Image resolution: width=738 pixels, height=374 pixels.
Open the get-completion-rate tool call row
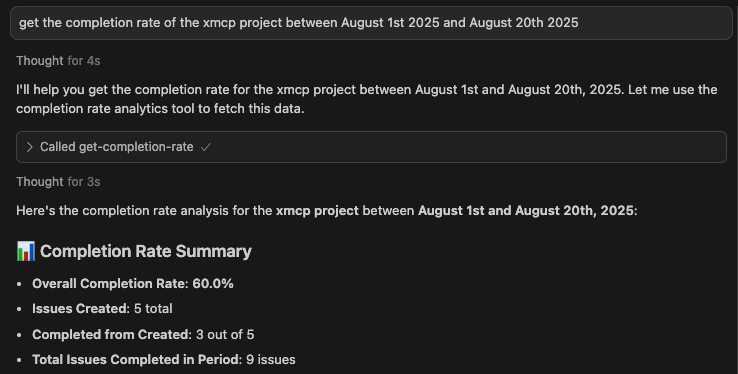tap(371, 147)
